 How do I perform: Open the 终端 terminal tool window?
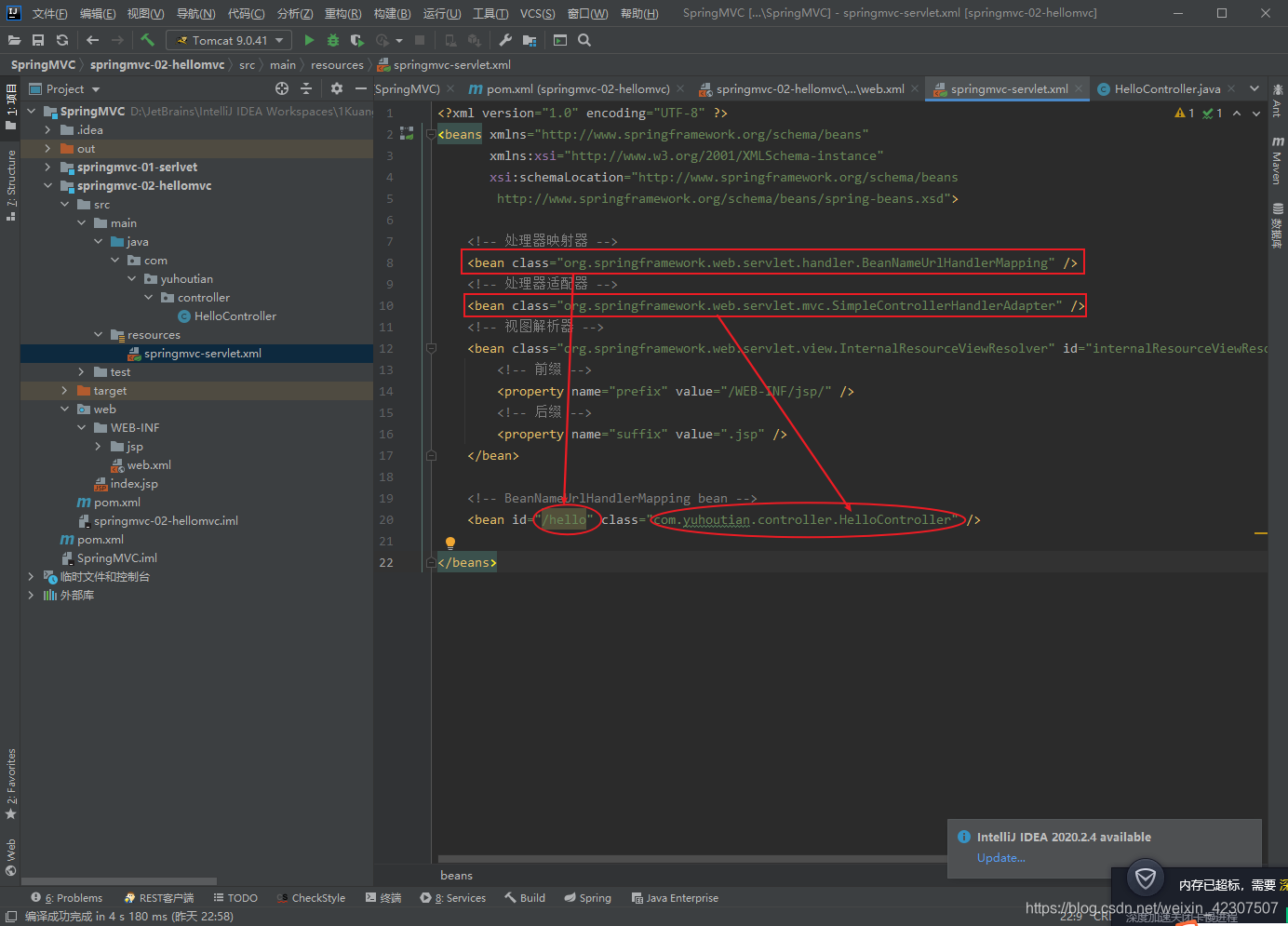click(x=383, y=898)
